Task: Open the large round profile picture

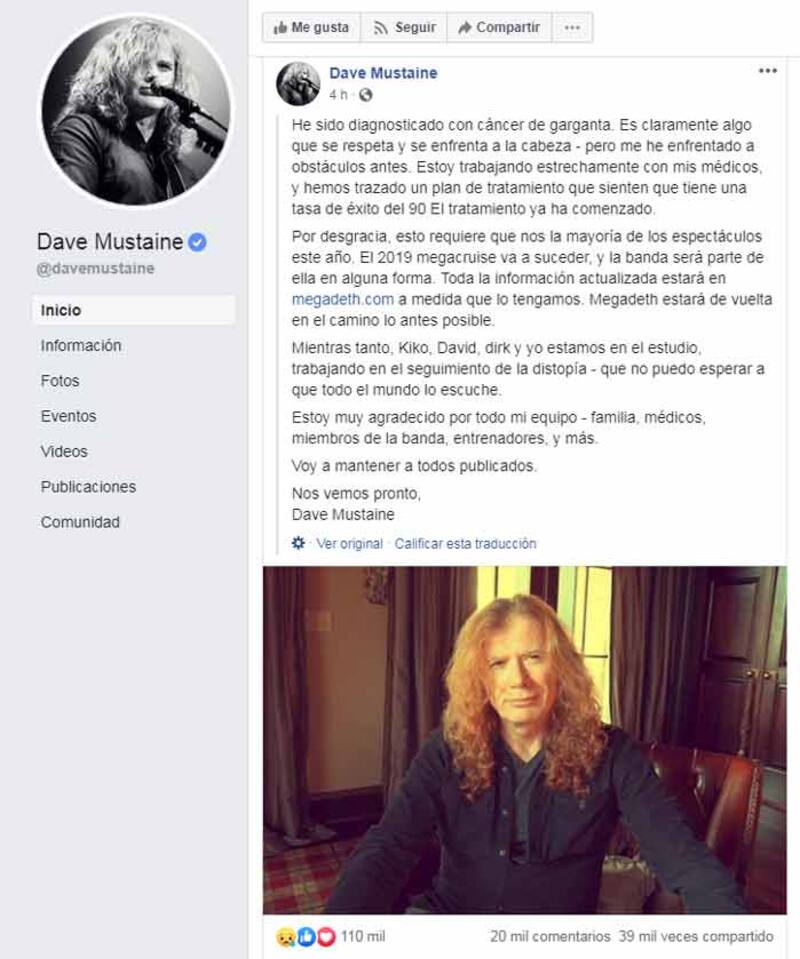Action: point(136,111)
